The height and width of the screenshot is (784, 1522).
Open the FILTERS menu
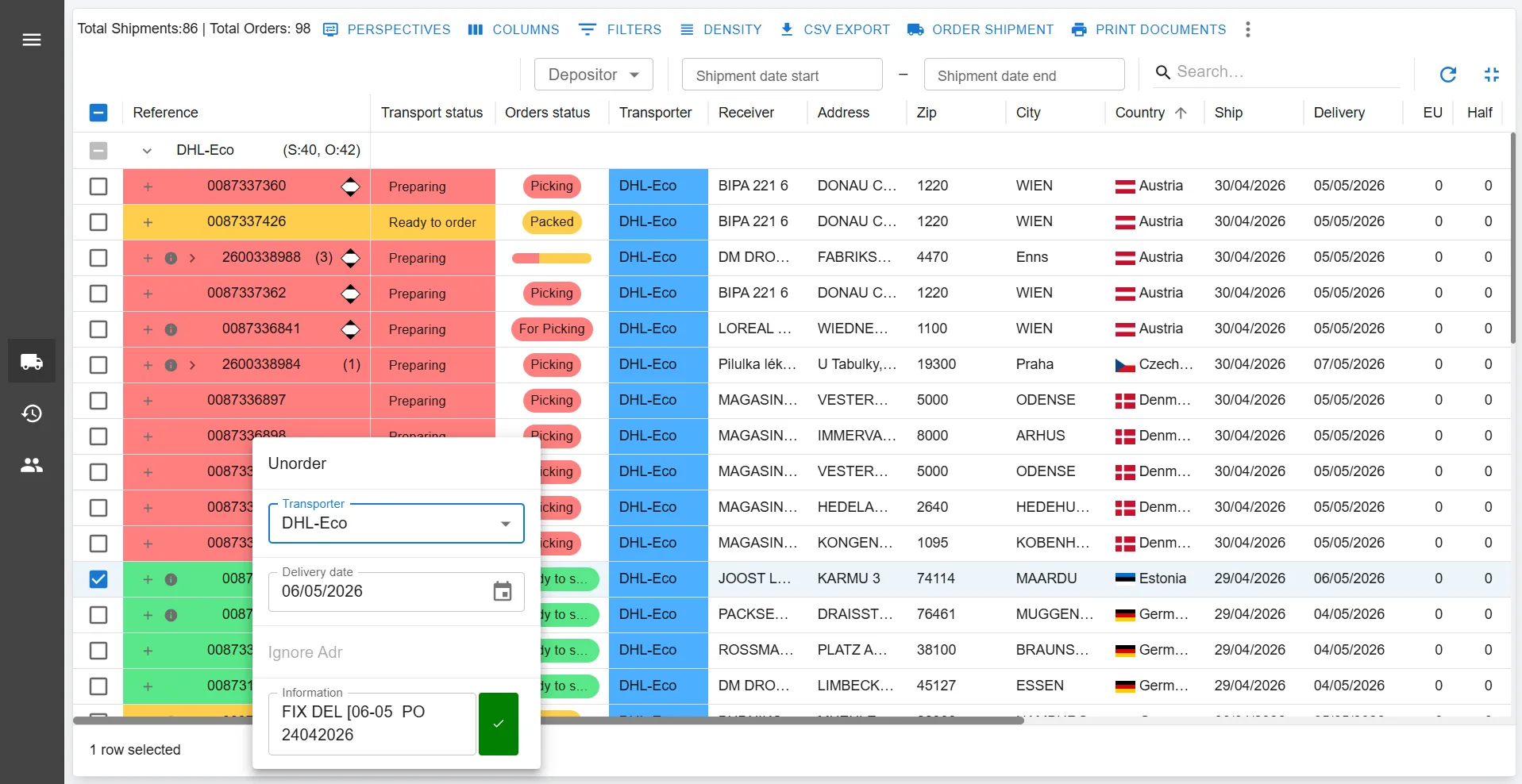(620, 29)
